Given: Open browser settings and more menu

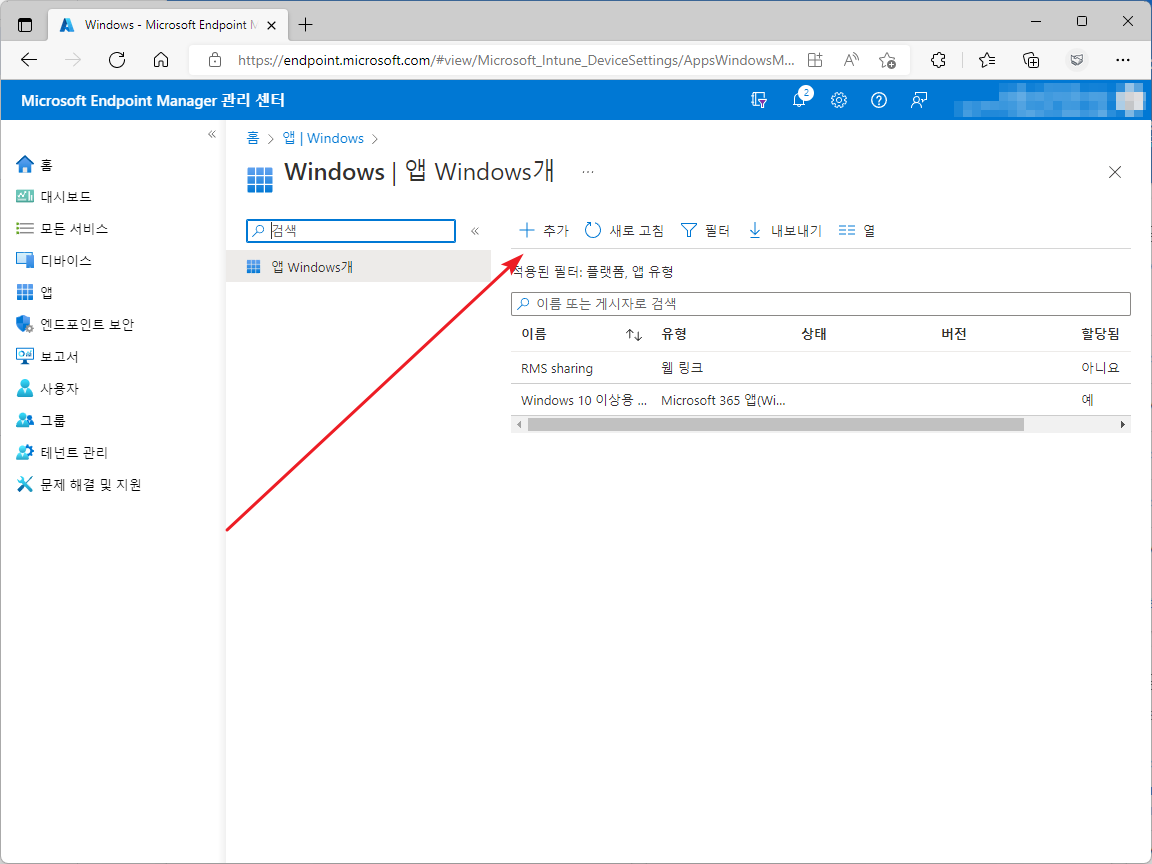Looking at the screenshot, I should tap(1123, 60).
